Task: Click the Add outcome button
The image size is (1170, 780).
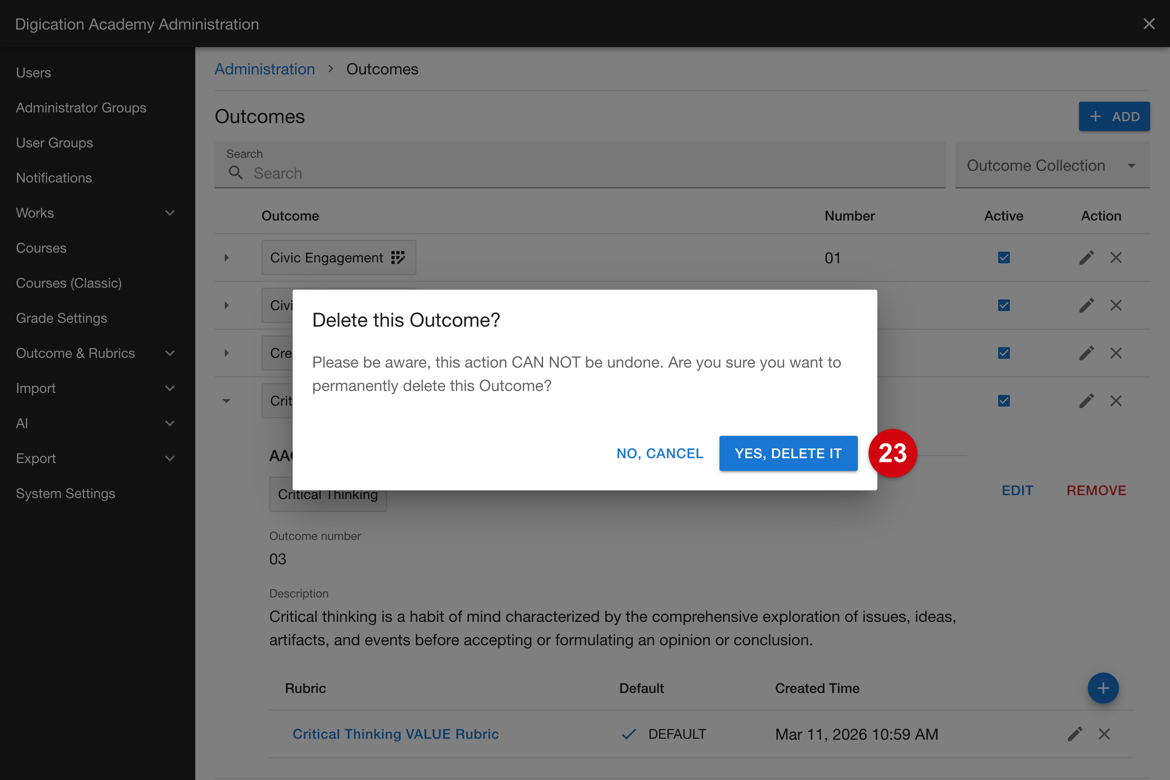Action: (1114, 116)
